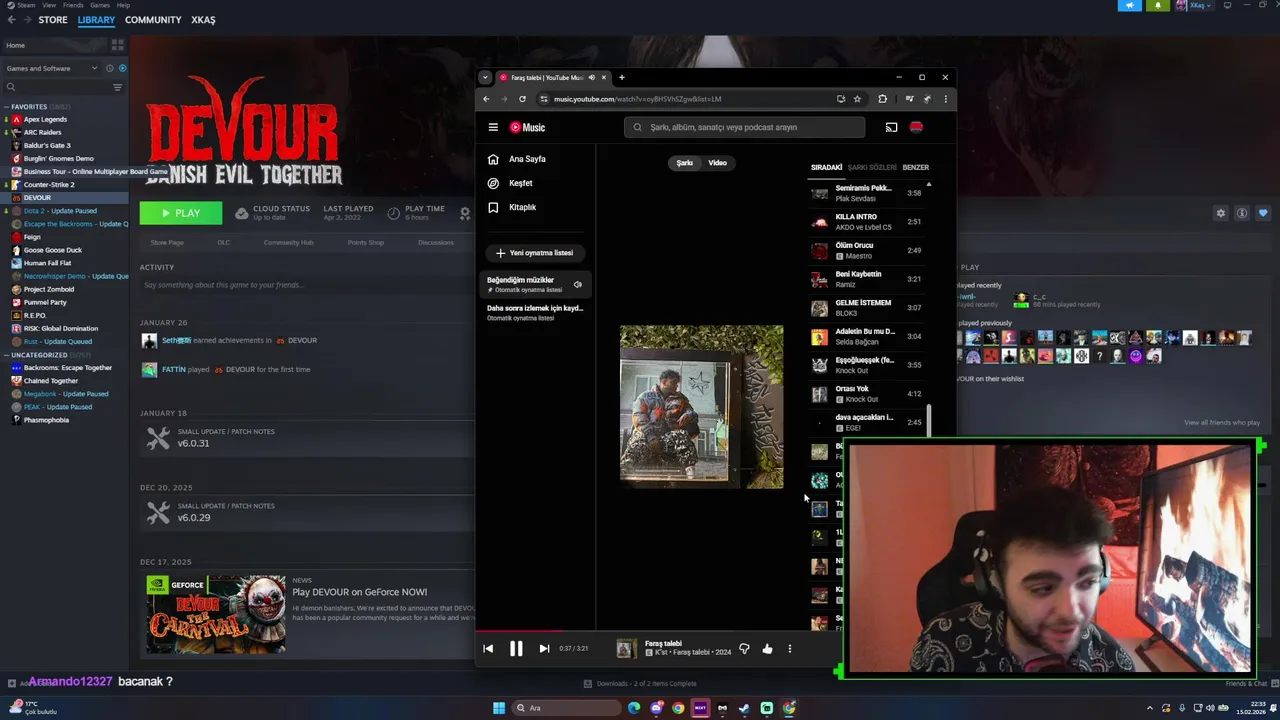
Task: View site information in the address bar
Action: pyautogui.click(x=544, y=99)
